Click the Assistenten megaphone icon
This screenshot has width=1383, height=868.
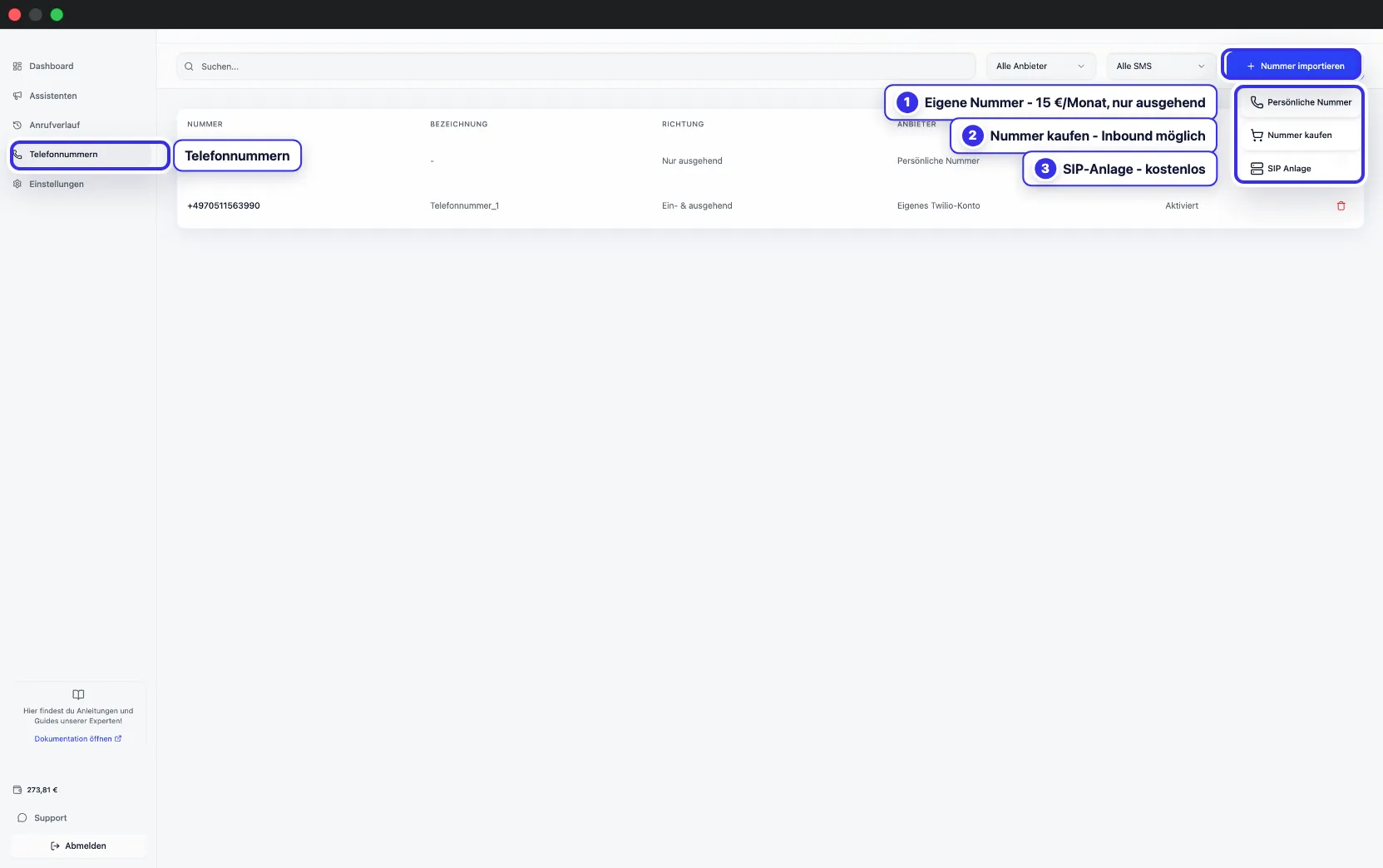(x=17, y=96)
